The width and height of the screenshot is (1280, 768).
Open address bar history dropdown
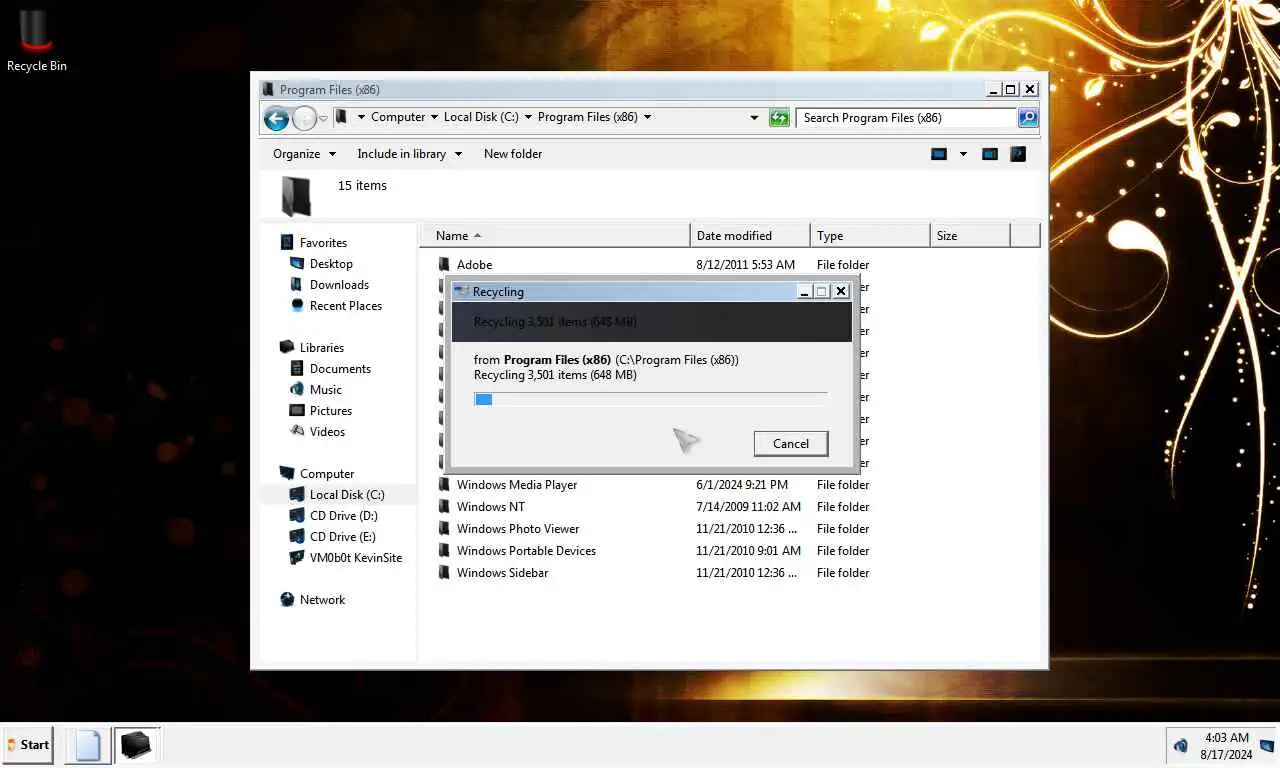click(x=754, y=118)
